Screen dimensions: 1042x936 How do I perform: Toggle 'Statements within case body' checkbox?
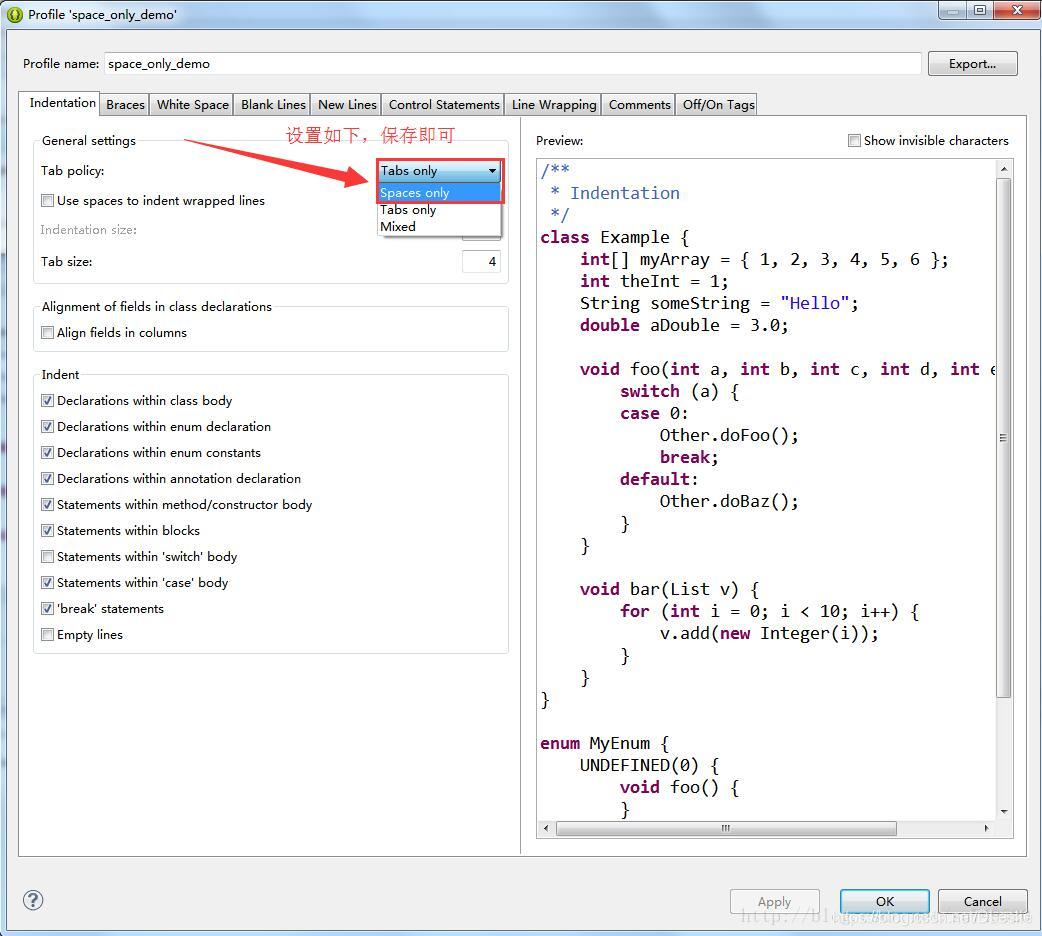pyautogui.click(x=47, y=582)
